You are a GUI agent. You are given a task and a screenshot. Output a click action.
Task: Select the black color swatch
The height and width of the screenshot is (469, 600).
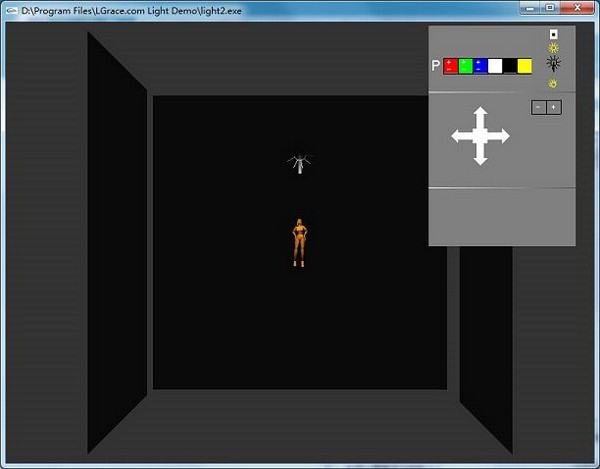[510, 66]
